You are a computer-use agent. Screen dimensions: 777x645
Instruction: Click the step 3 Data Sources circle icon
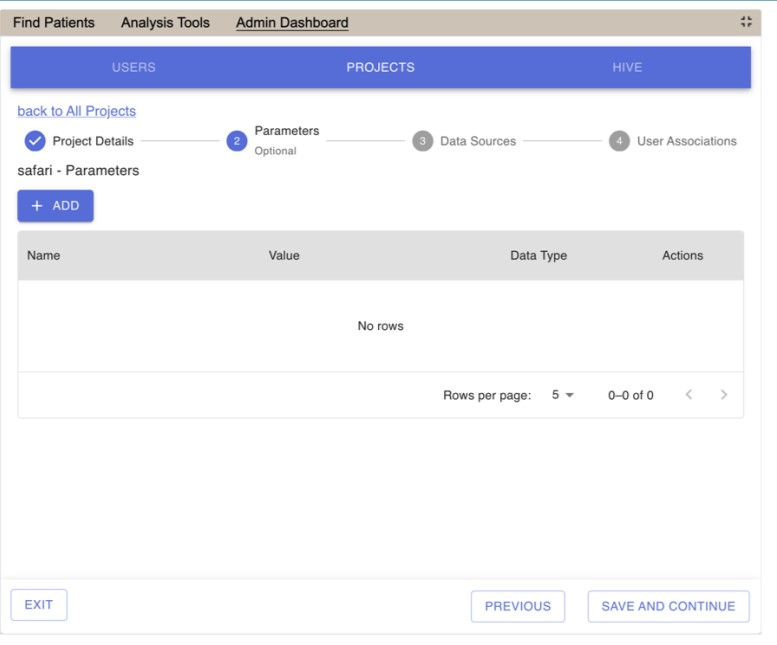pyautogui.click(x=422, y=141)
